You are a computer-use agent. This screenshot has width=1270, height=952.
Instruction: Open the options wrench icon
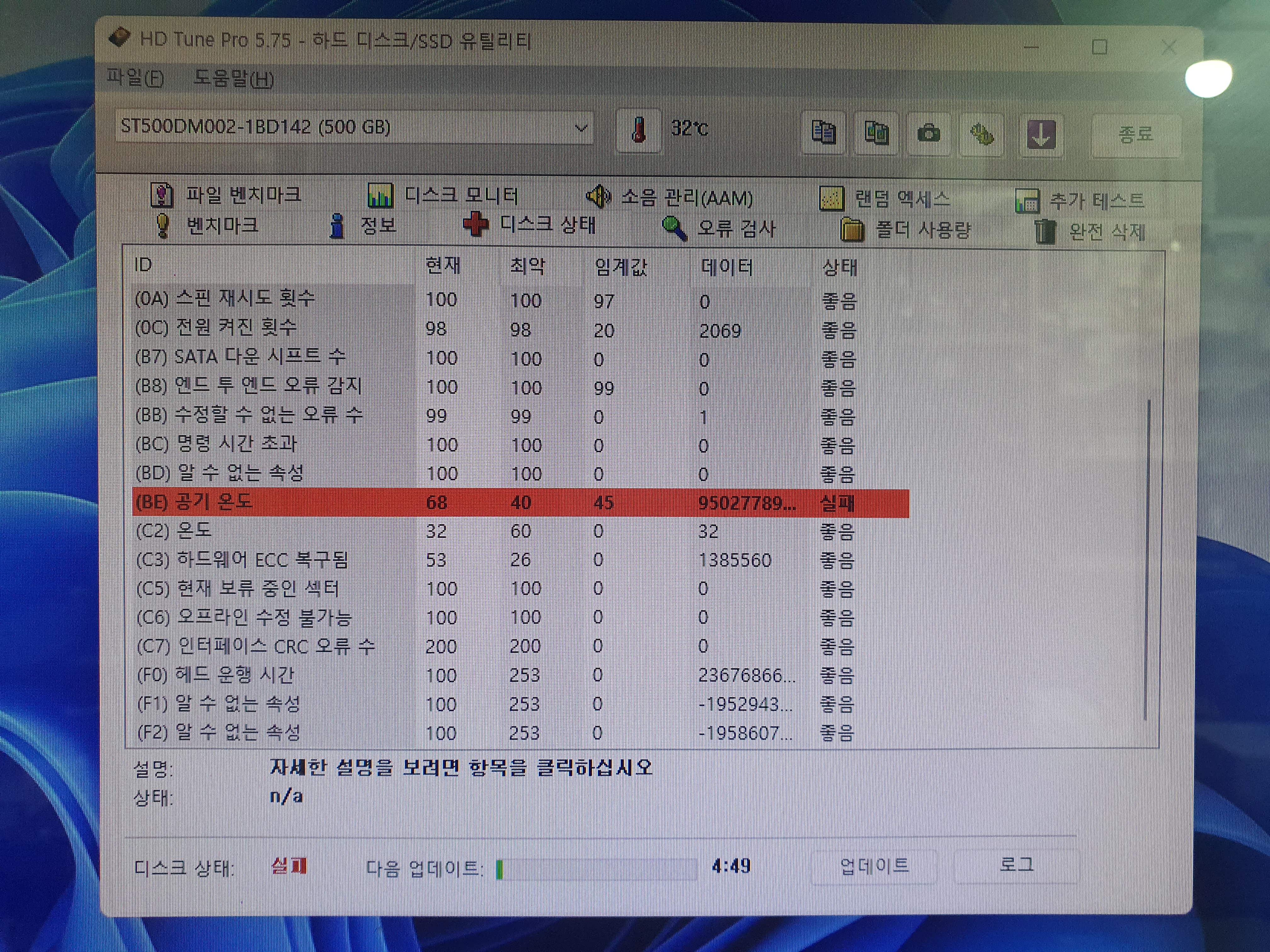coord(982,134)
